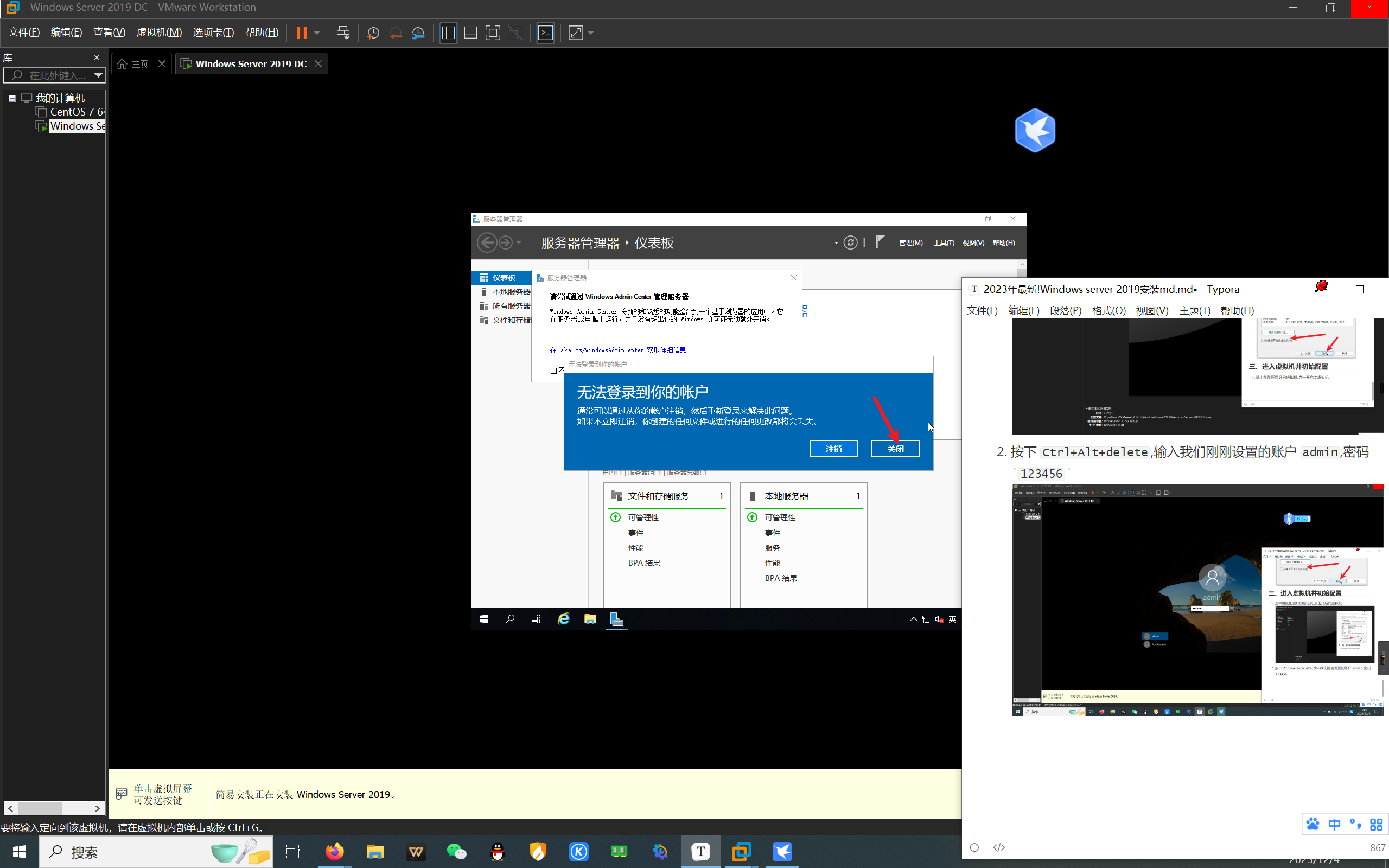Toggle the library sidebar panel icon
This screenshot has width=1389, height=868.
pos(448,33)
